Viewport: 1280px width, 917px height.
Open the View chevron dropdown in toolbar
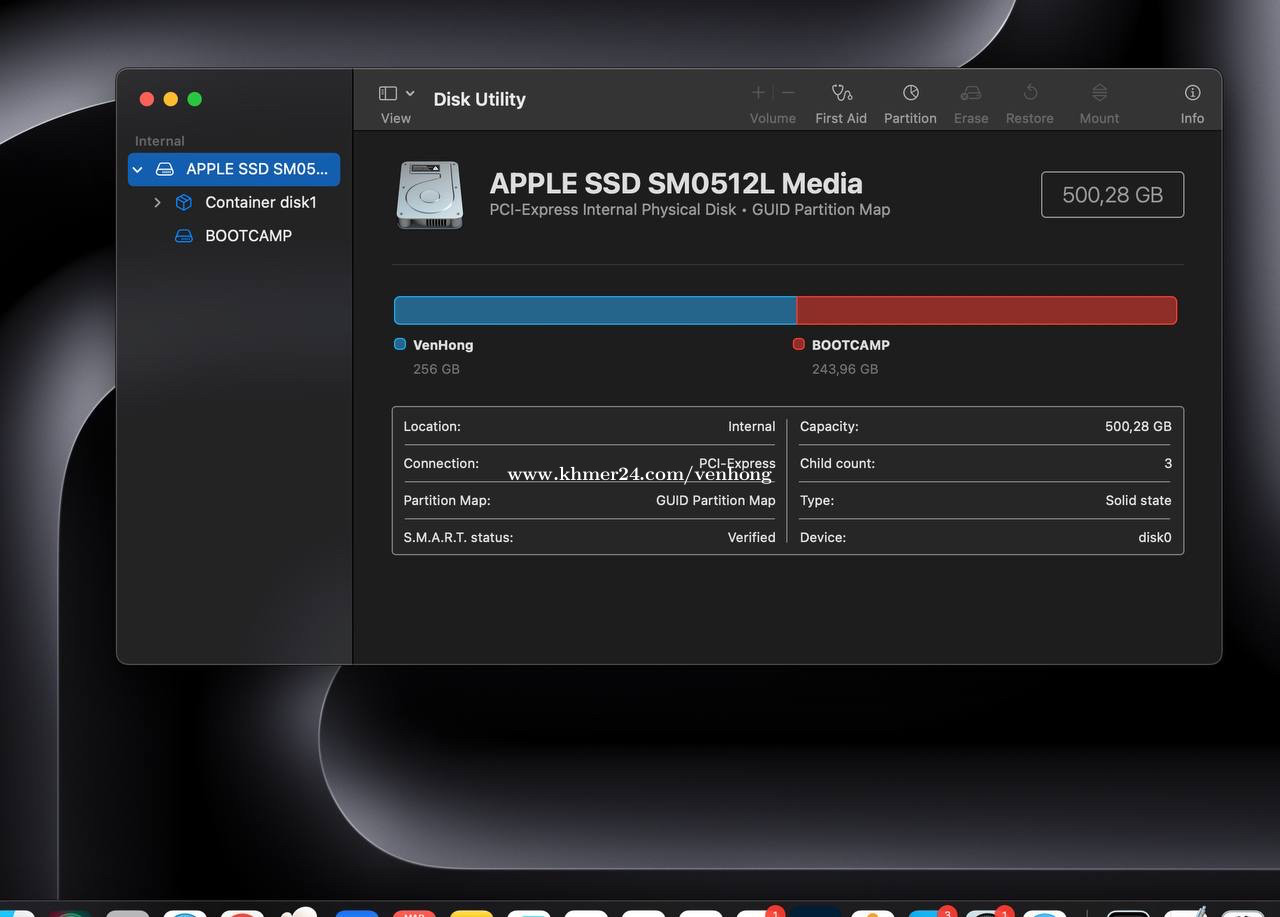[410, 93]
